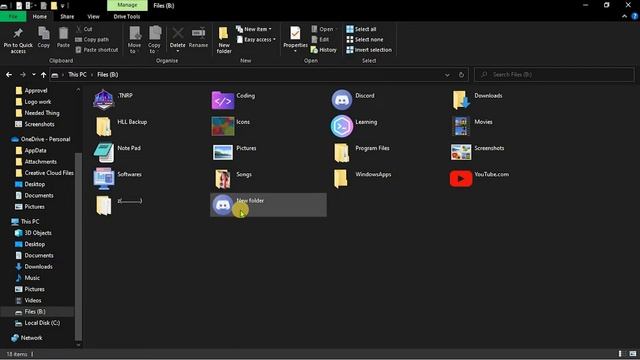640x360 pixels.
Task: Create a New folder from ribbon
Action: [224, 40]
